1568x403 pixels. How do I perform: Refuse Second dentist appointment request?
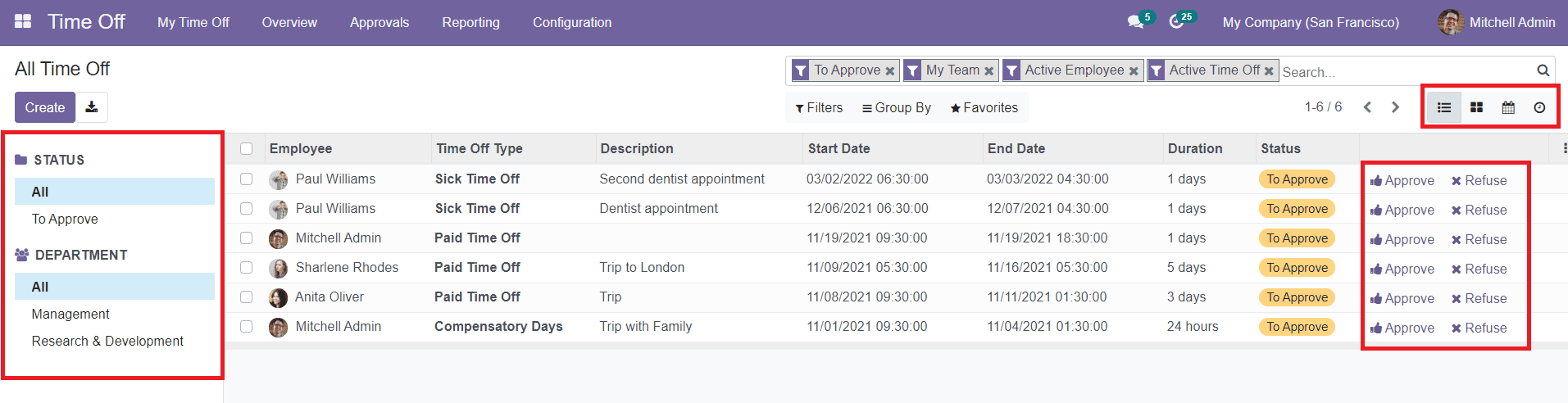coord(1479,180)
